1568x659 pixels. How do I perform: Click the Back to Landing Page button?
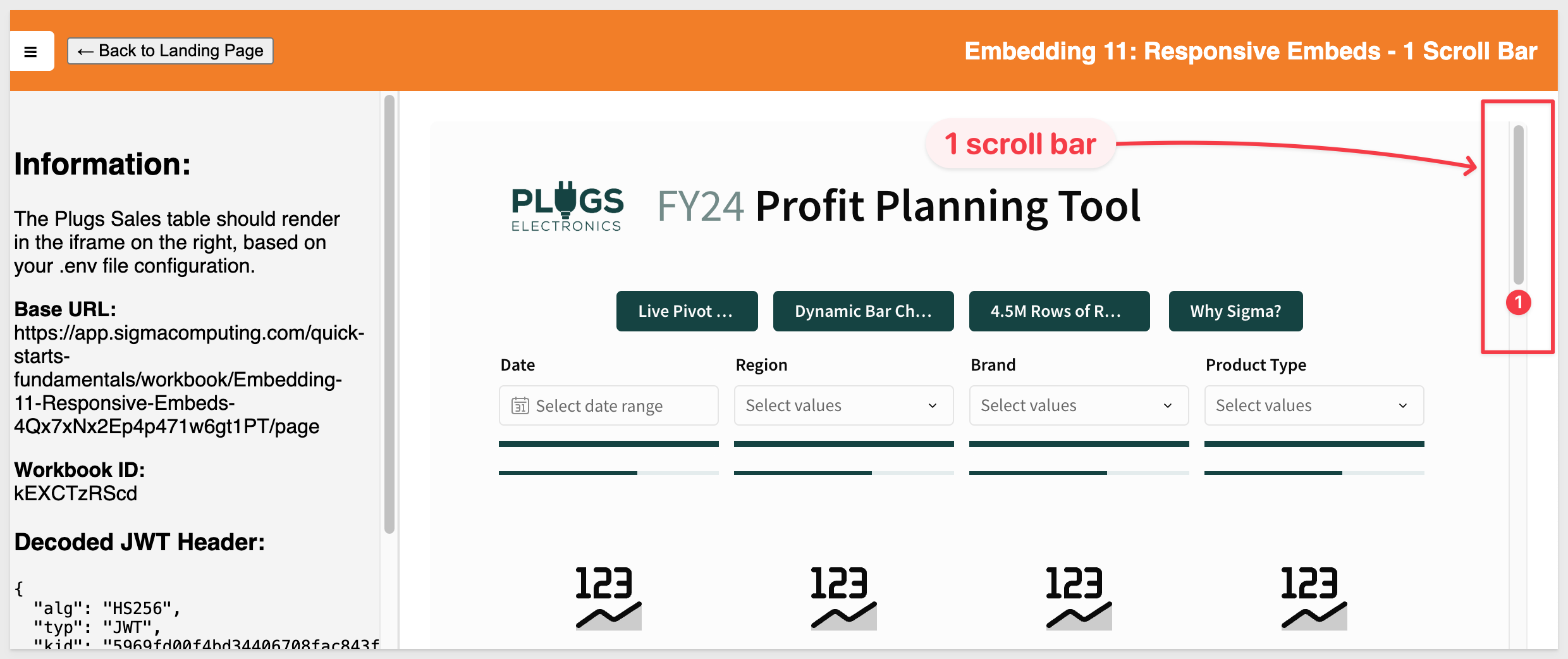point(170,51)
